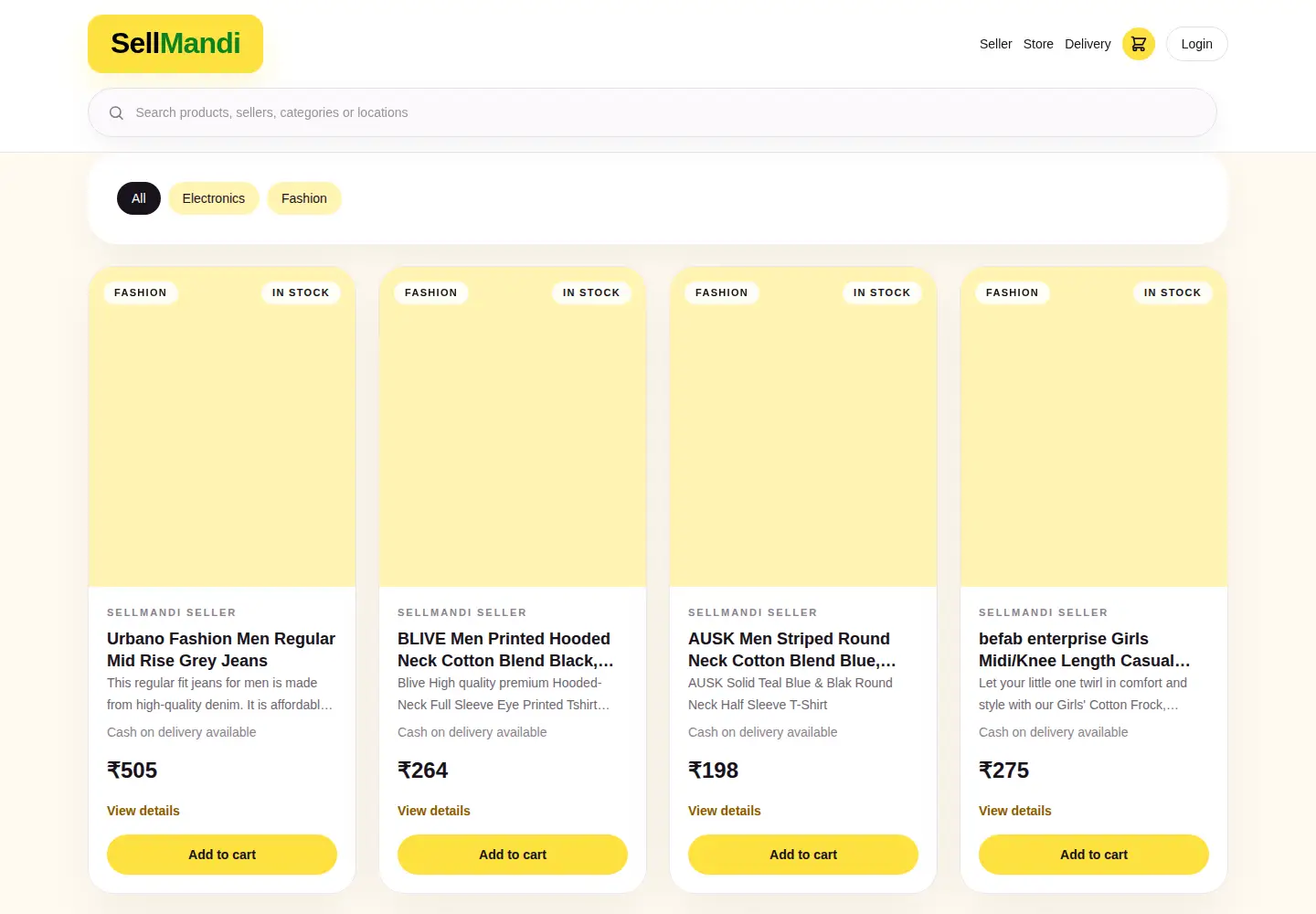Click 'Cash on delivery available' under AUSK t-shirt
1316x914 pixels.
point(763,732)
